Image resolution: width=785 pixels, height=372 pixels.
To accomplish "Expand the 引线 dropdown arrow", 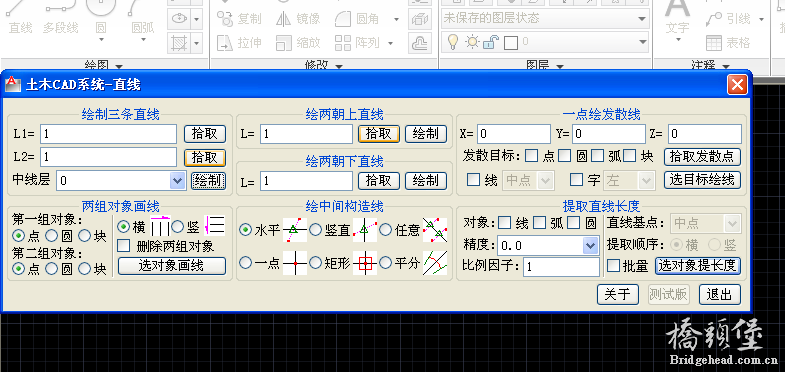I will pyautogui.click(x=761, y=20).
